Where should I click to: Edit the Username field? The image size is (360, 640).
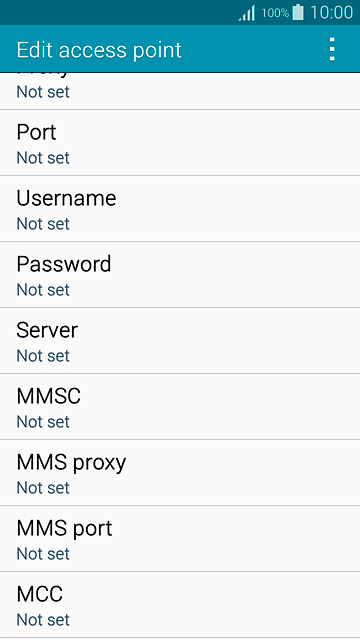(x=180, y=209)
